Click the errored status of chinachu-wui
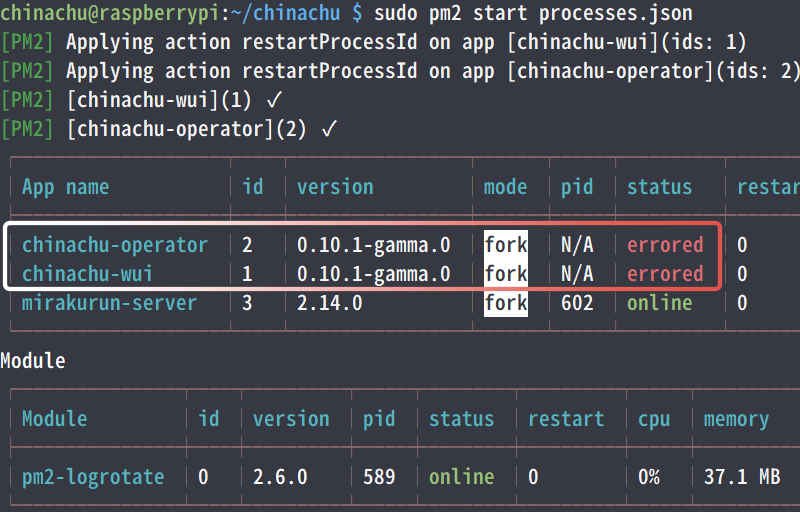Screen dimensions: 800x512 point(665,274)
